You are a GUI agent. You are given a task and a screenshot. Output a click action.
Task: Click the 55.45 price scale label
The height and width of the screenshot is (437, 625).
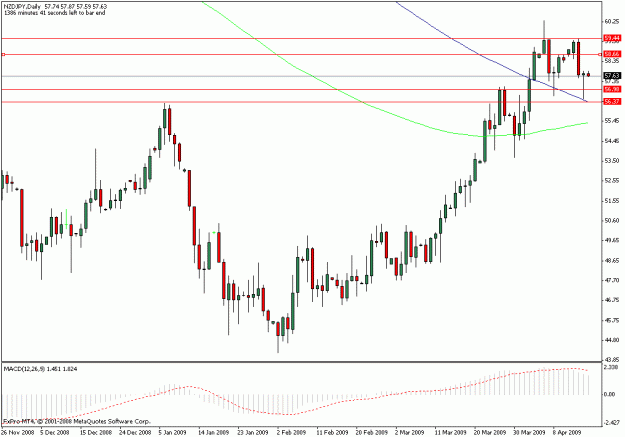612,120
